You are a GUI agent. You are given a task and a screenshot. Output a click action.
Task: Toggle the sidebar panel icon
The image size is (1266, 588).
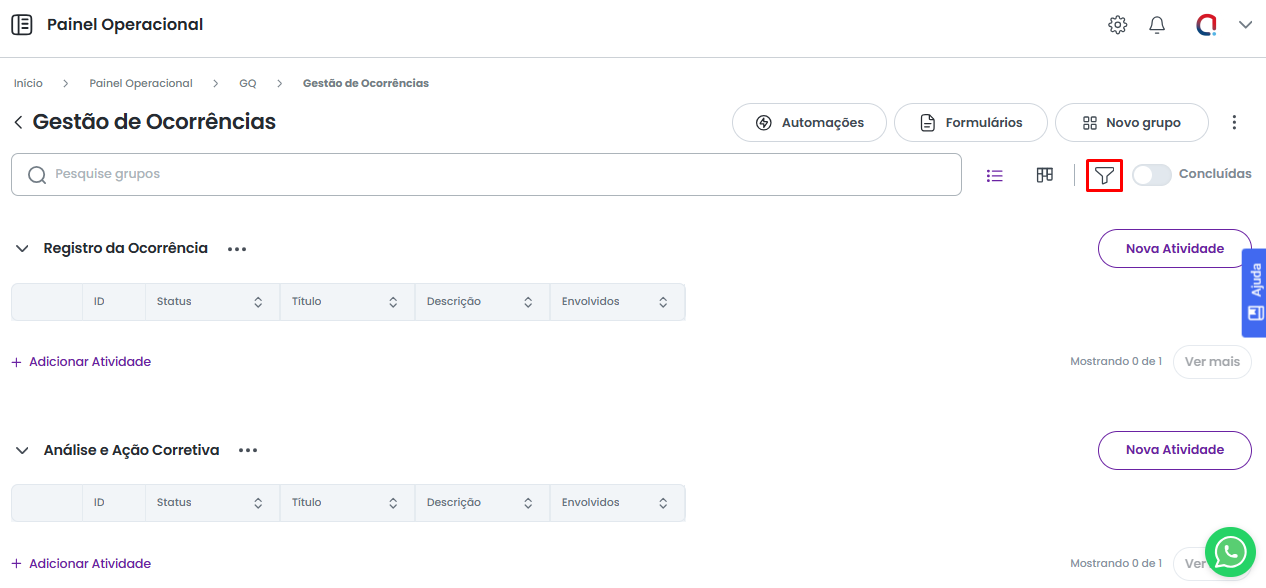(x=22, y=25)
